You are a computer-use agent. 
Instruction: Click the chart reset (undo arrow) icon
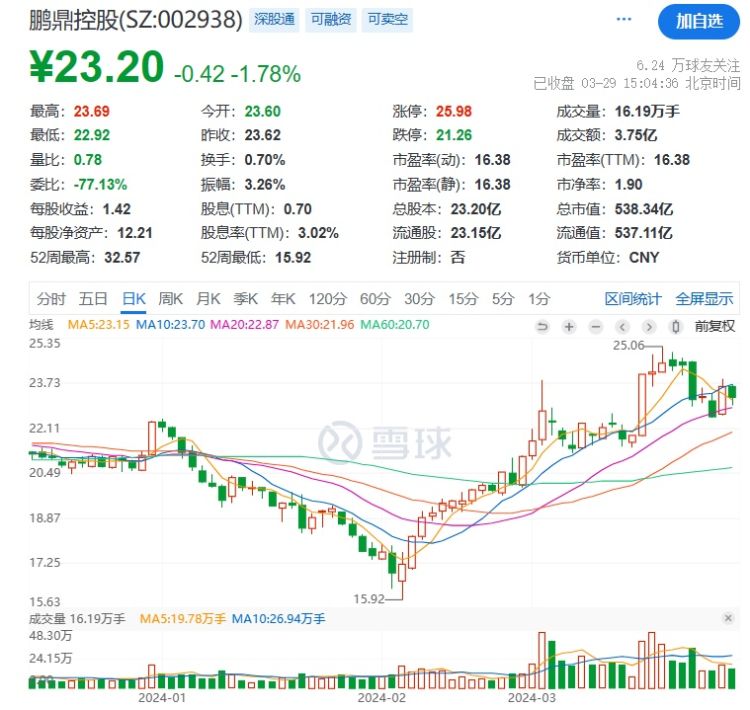click(x=542, y=327)
